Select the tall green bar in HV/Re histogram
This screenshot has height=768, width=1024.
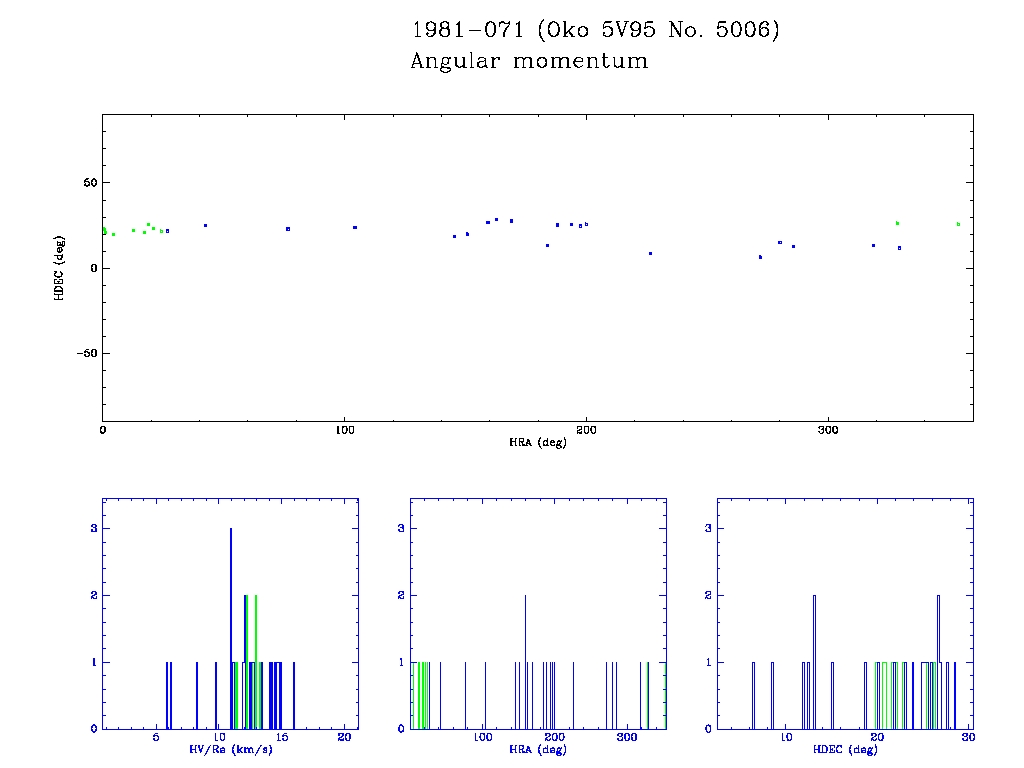[x=256, y=660]
